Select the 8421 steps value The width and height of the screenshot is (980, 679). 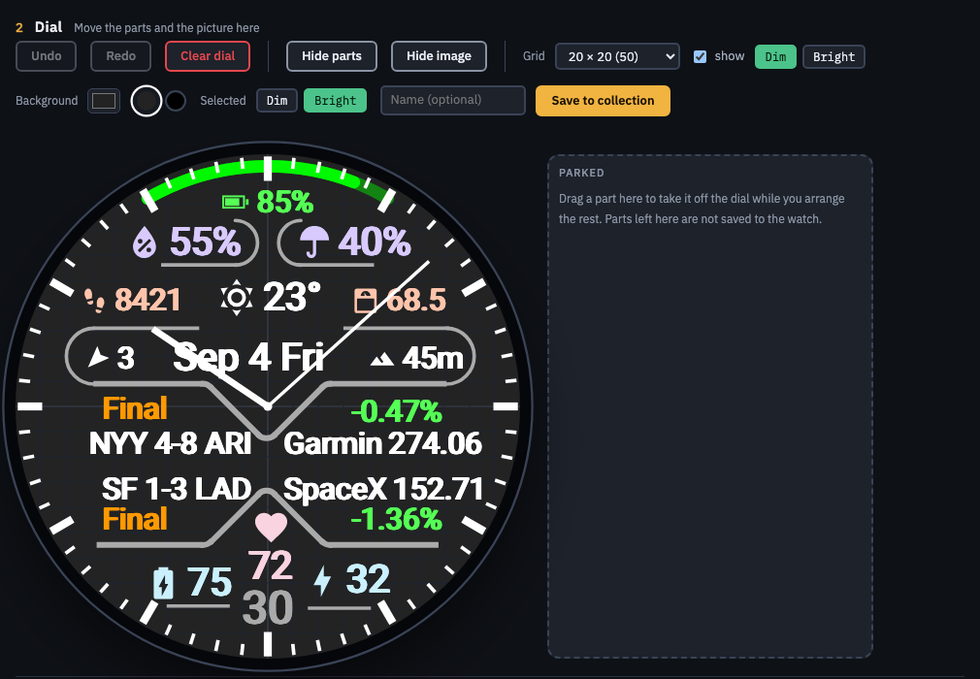point(148,300)
